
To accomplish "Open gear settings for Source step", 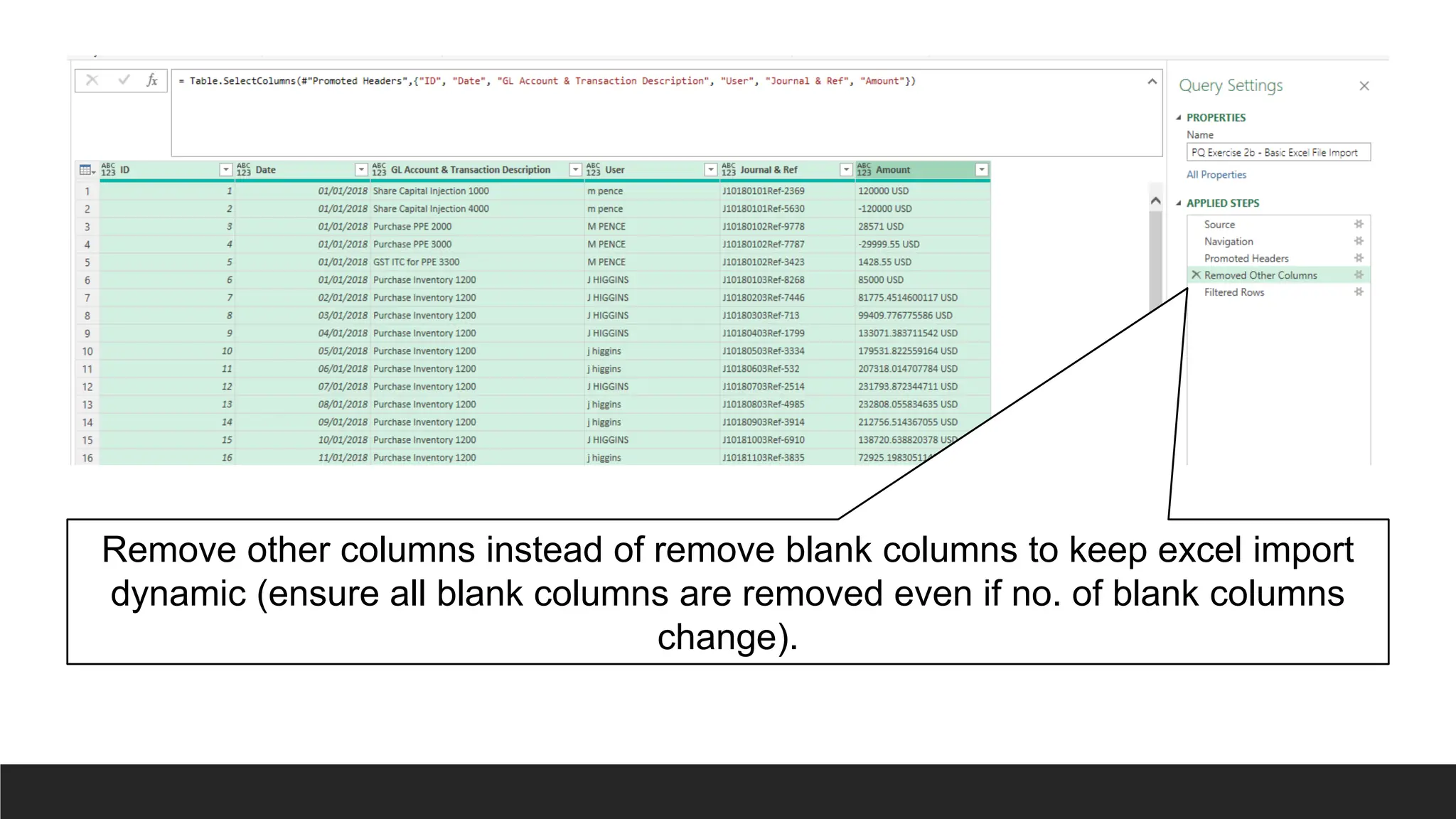I will tap(1359, 224).
